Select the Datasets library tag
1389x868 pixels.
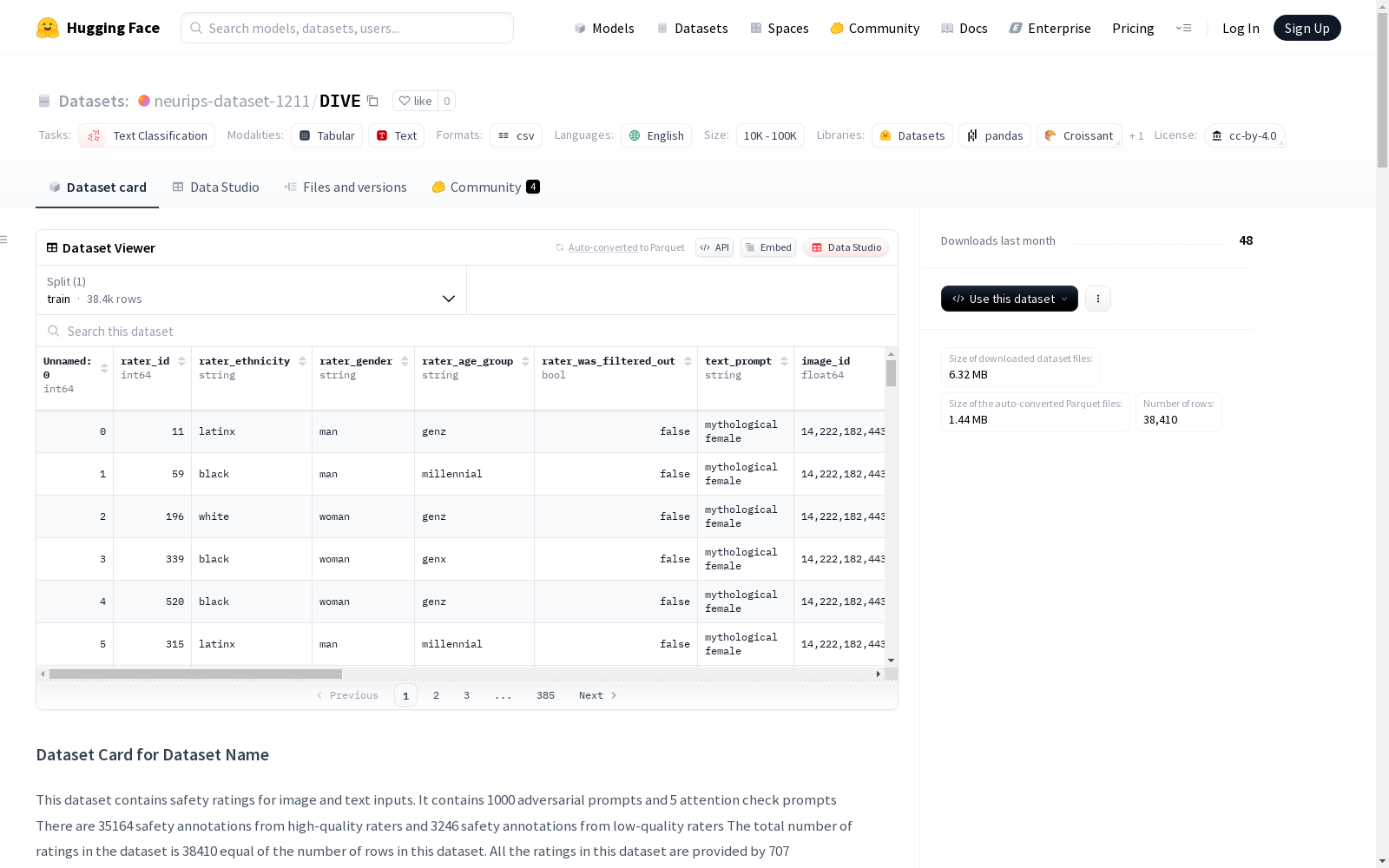[x=912, y=135]
